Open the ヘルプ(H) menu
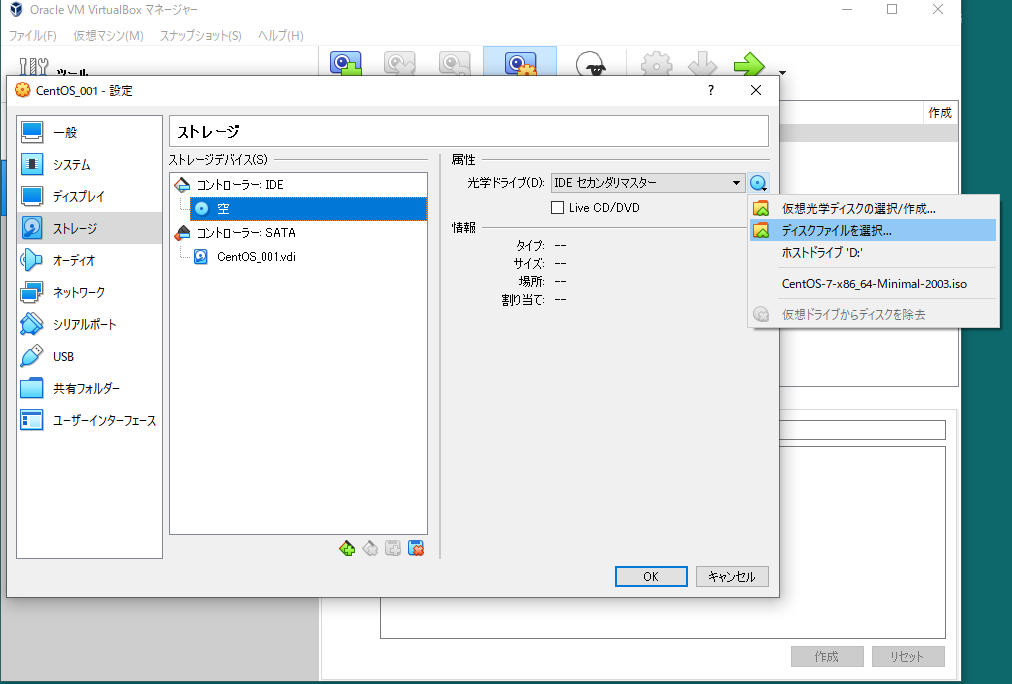Viewport: 1012px width, 684px height. pos(281,35)
